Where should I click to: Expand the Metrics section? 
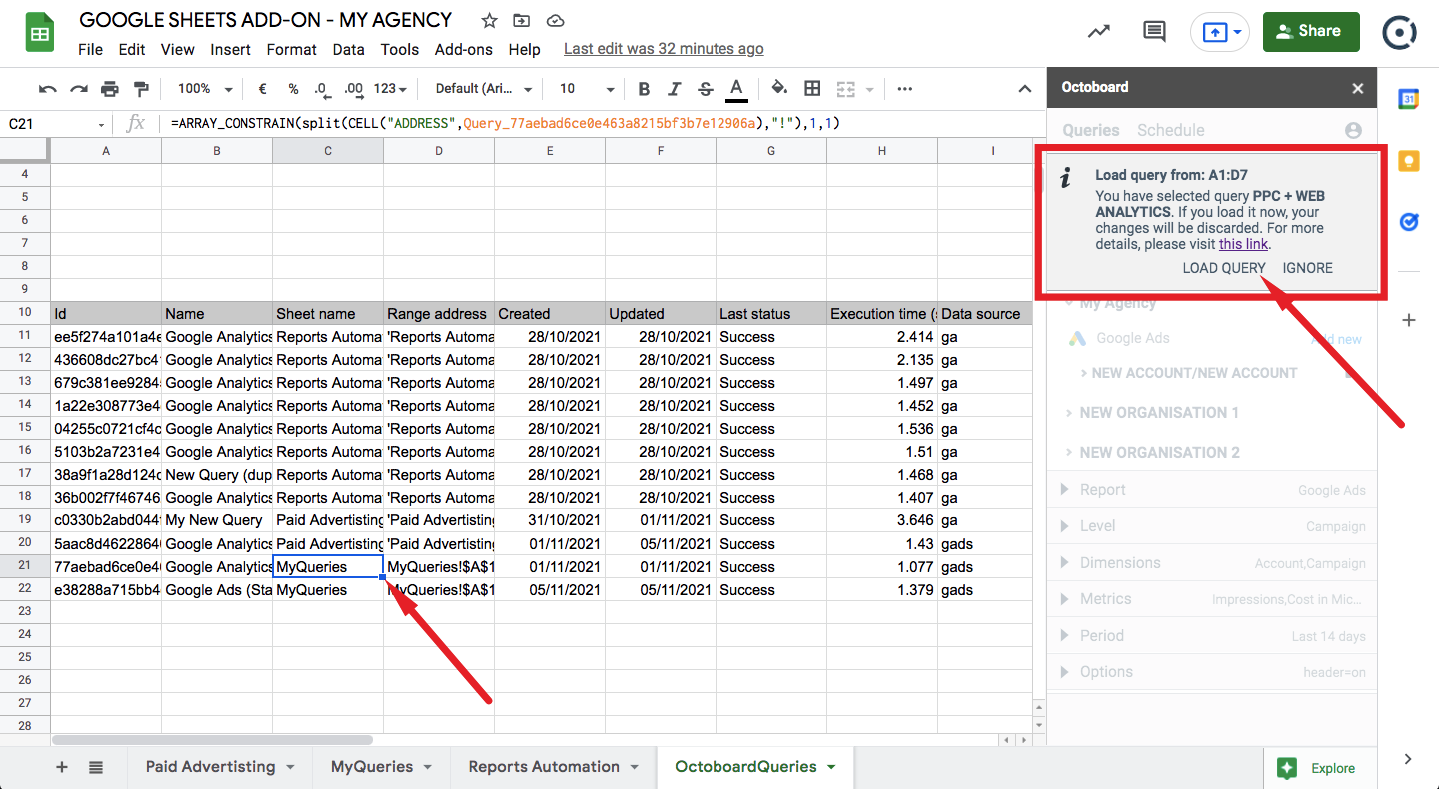coord(1211,599)
